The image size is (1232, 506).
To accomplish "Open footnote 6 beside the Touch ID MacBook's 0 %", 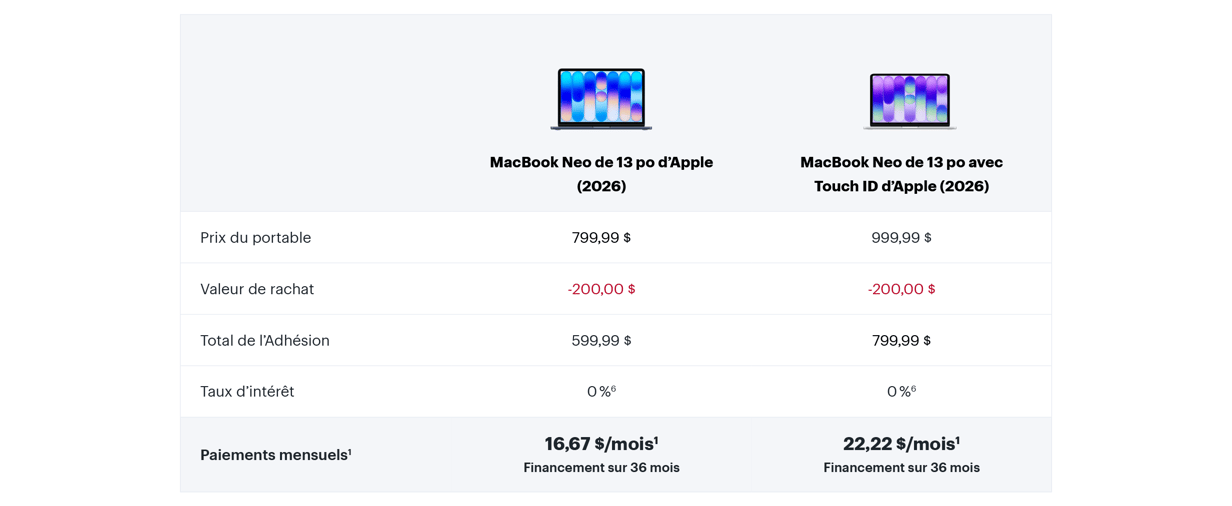I will [x=914, y=389].
